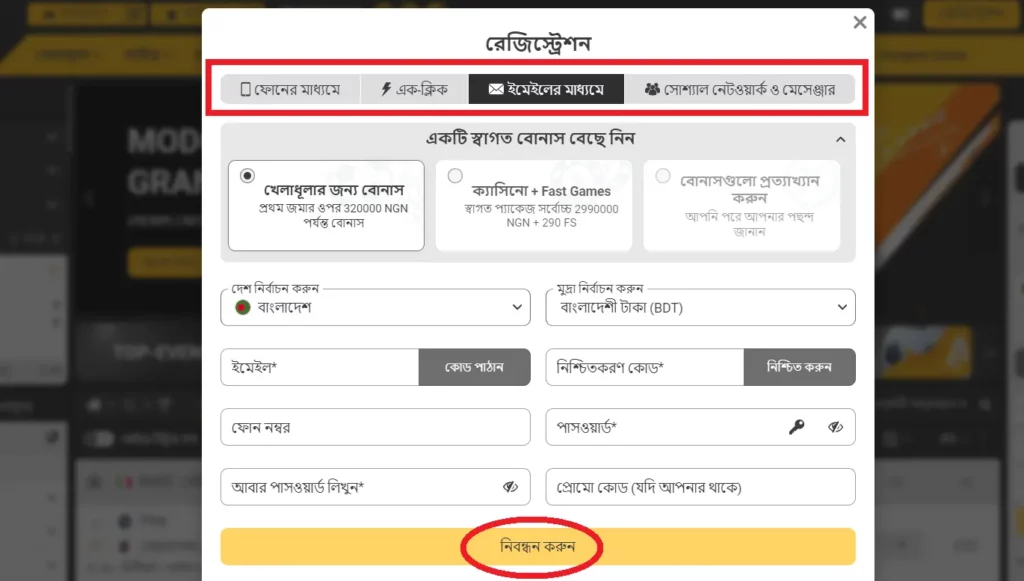The height and width of the screenshot is (581, 1024).
Task: Choose the Casino + Fast Games bonus
Action: [456, 174]
